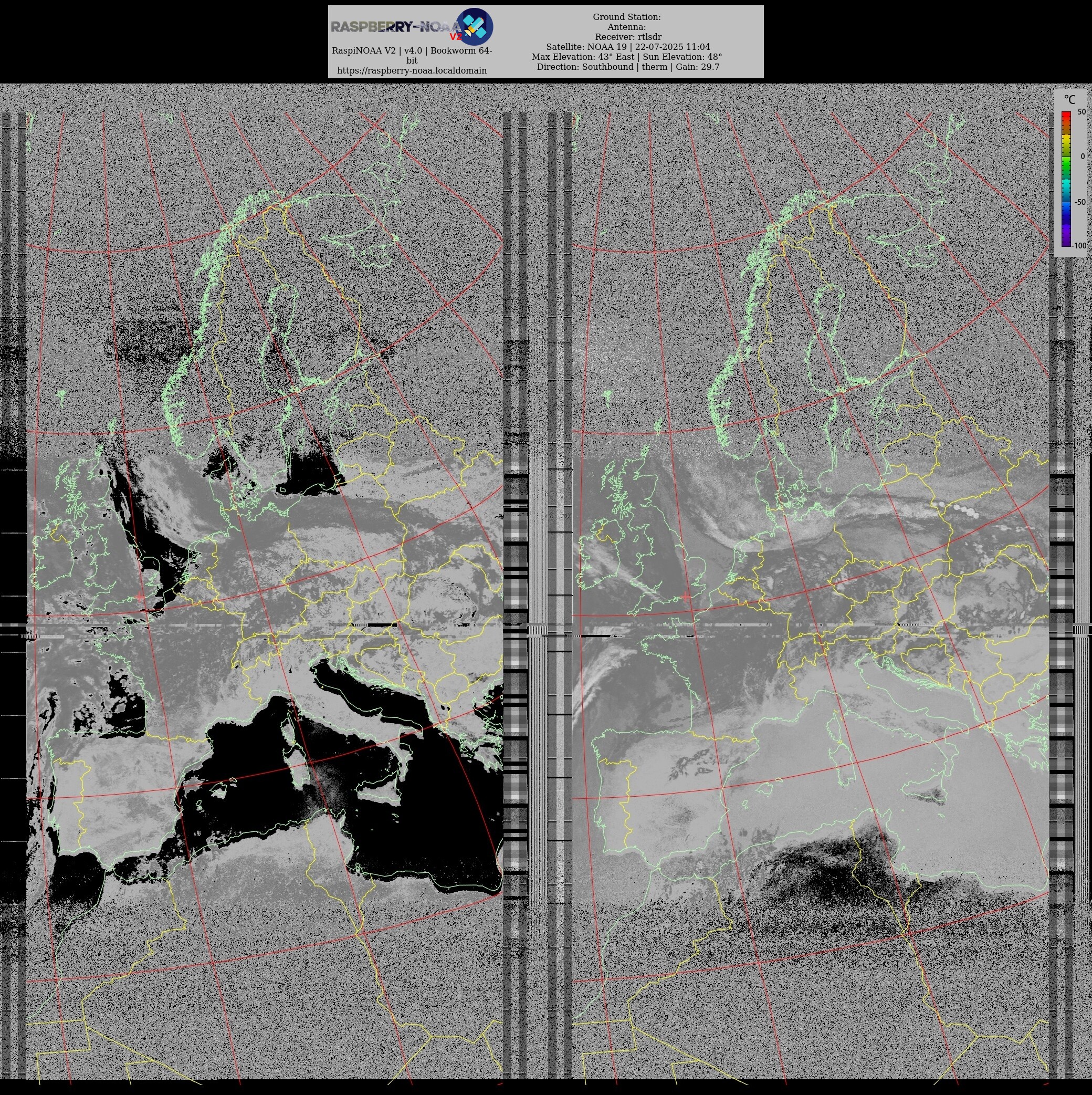Click the 0 value on temperature legend
Screen dimensions: 1092x1095
click(1083, 157)
